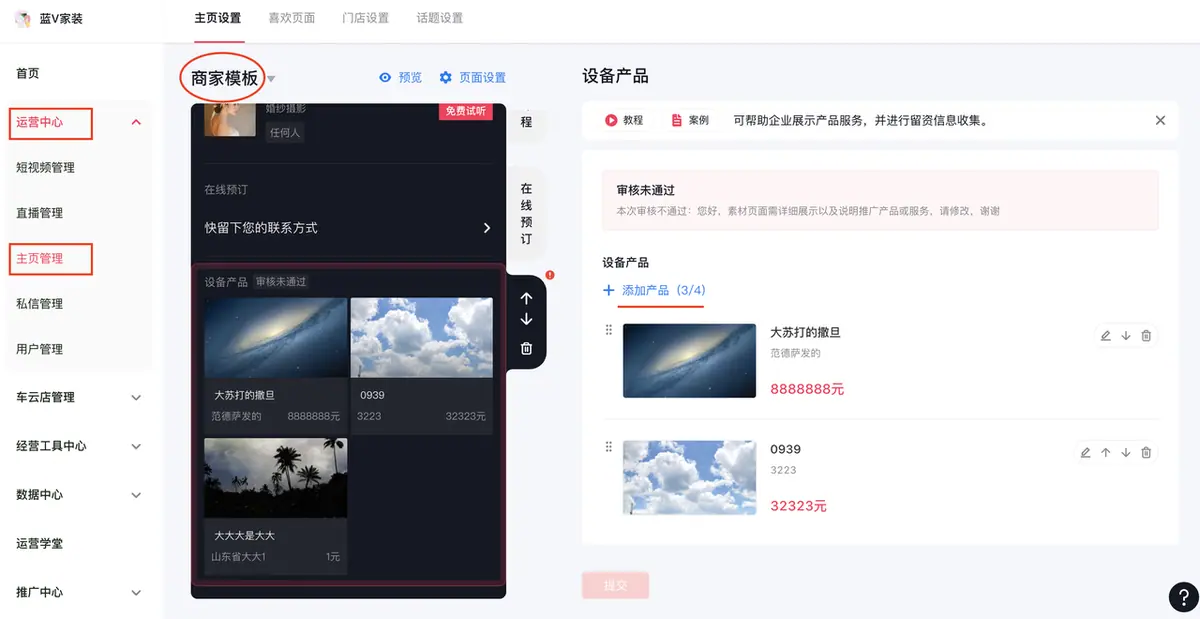Click the 案例 link
The height and width of the screenshot is (619, 1200).
coord(699,120)
